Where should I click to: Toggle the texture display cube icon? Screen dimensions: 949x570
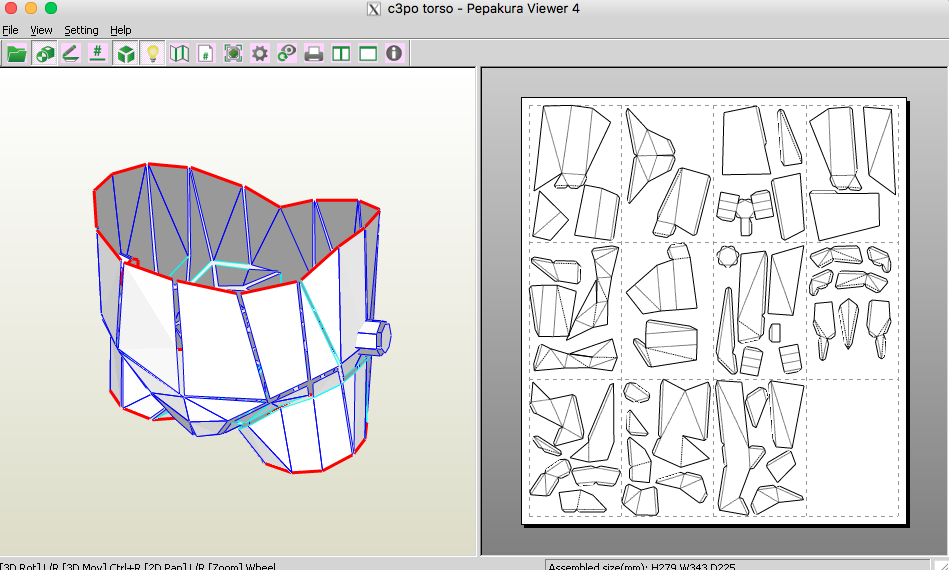tap(44, 54)
